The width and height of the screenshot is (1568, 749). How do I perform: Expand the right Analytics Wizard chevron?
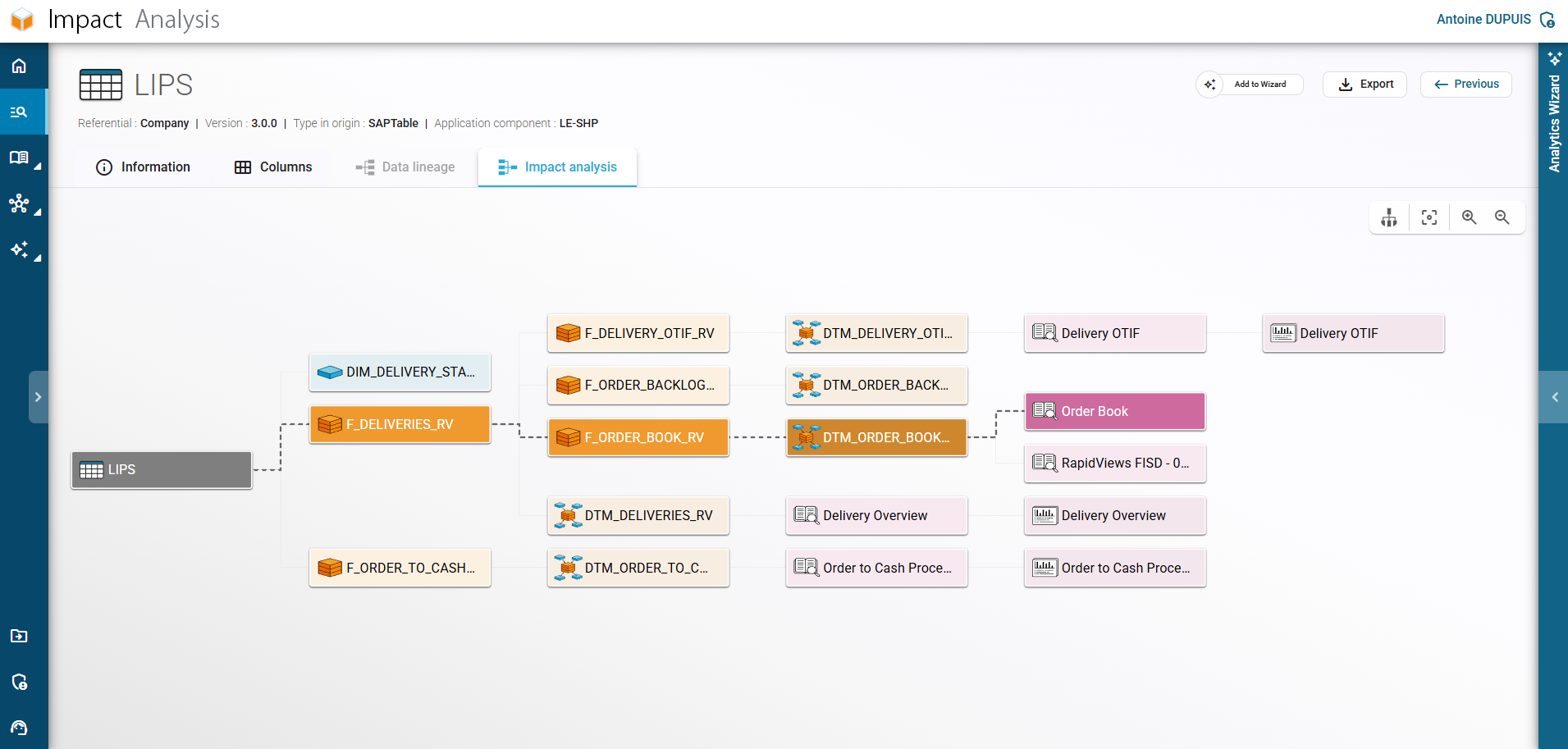point(1554,397)
